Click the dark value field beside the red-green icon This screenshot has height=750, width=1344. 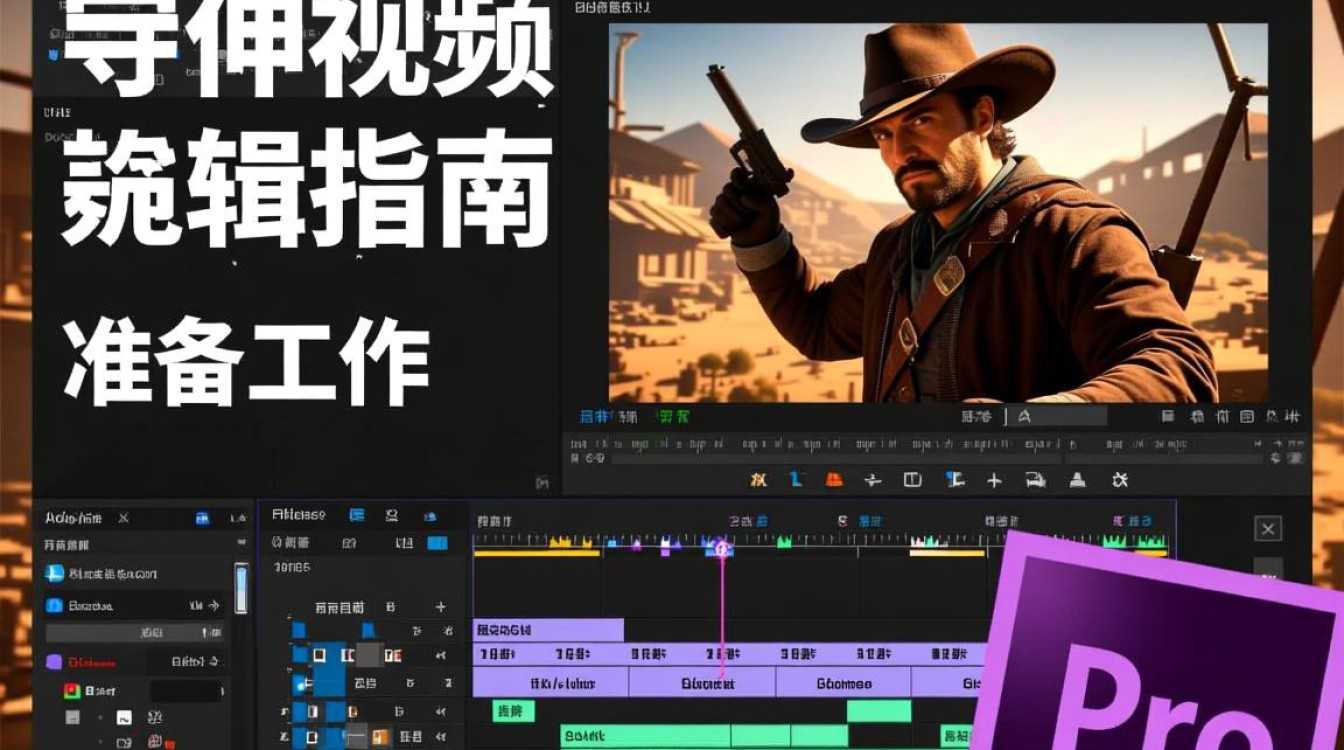[x=186, y=691]
